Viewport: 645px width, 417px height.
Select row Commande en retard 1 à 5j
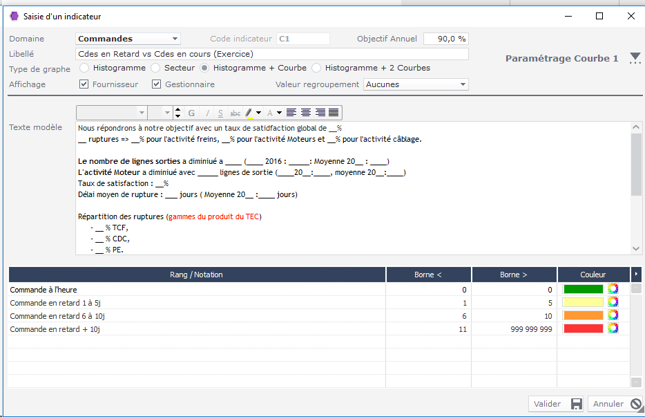tap(319, 303)
